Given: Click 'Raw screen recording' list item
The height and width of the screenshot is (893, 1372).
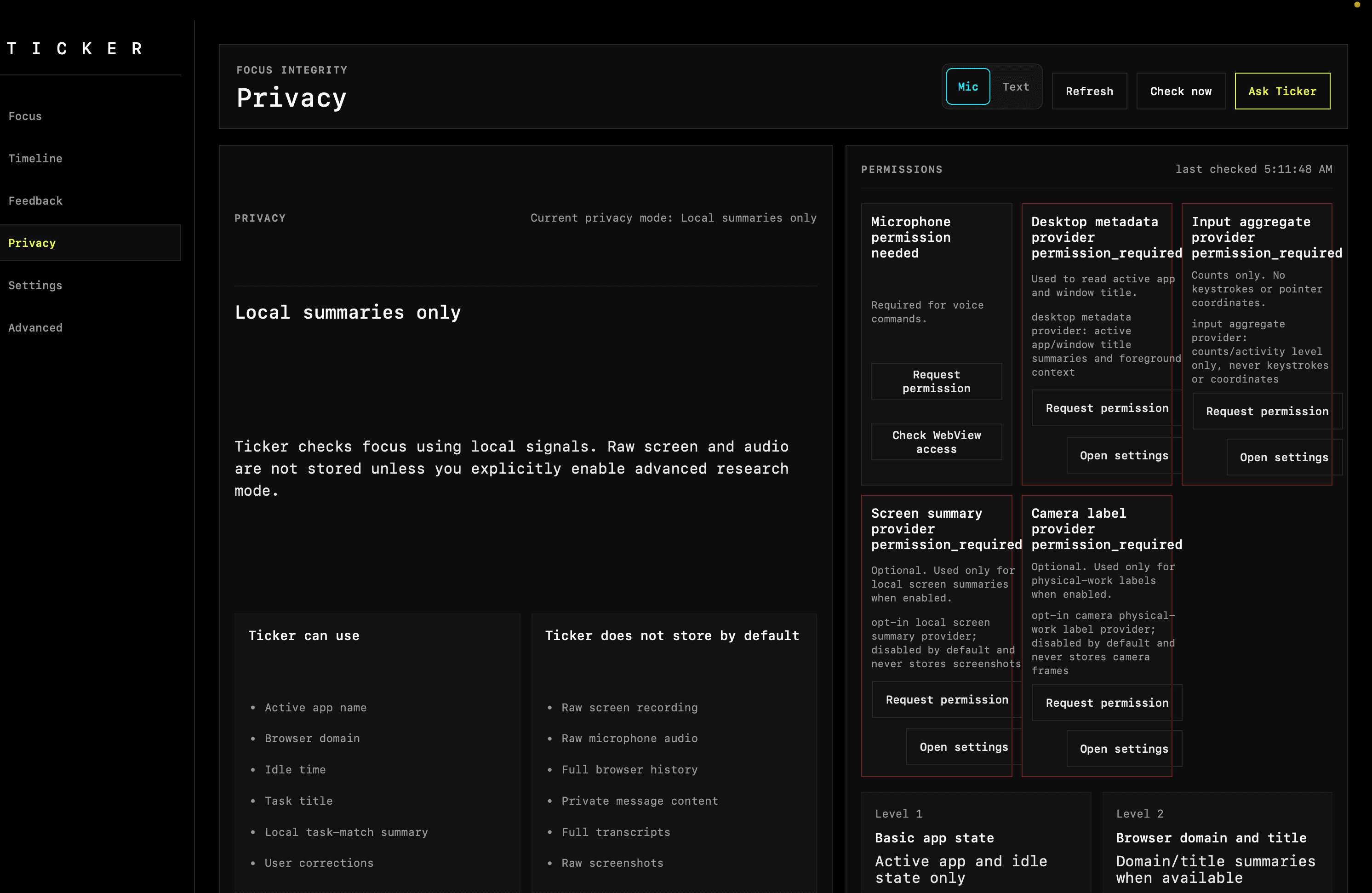Looking at the screenshot, I should pos(629,707).
